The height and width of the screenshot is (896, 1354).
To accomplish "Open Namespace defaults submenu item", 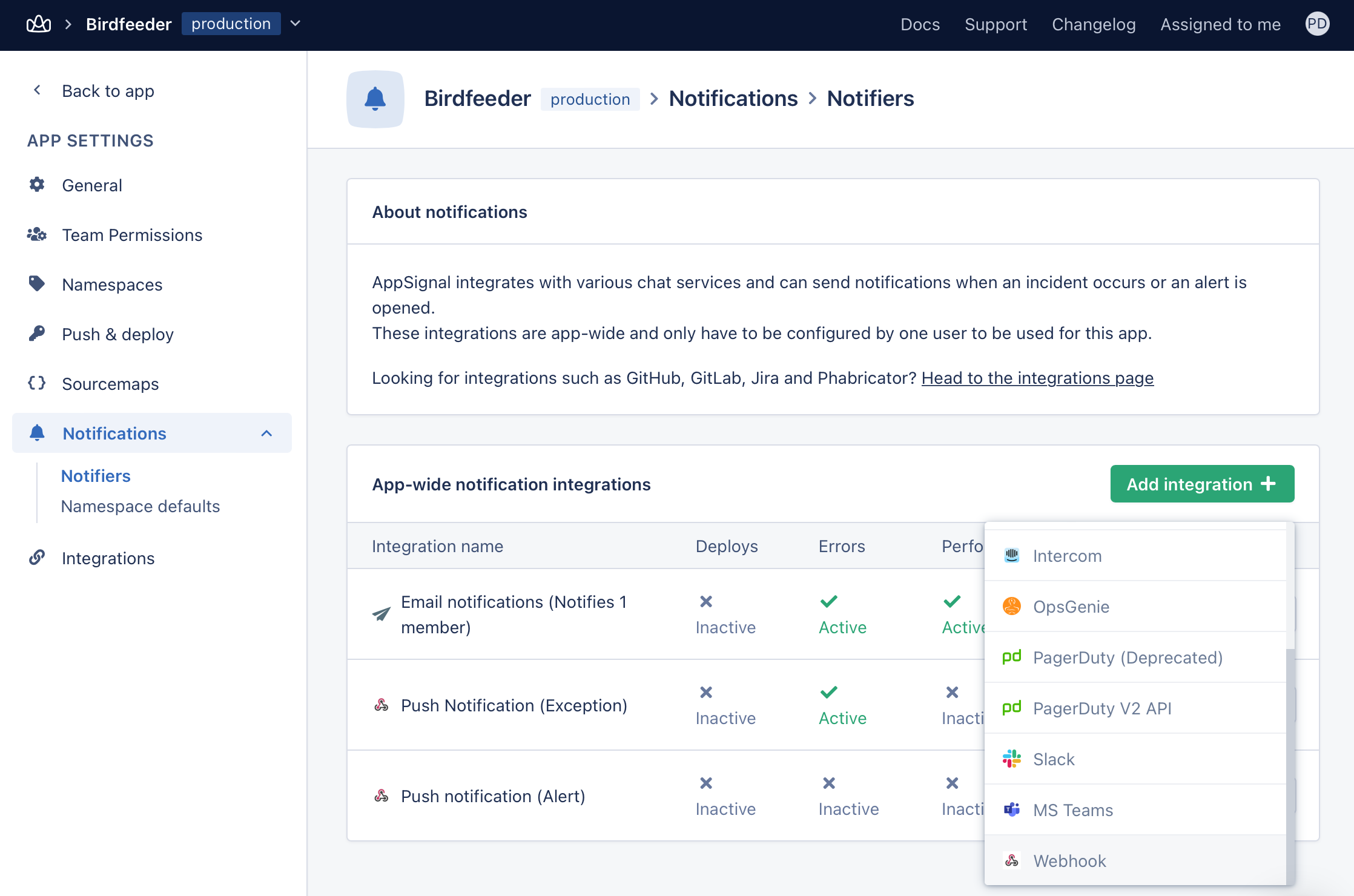I will 140,506.
